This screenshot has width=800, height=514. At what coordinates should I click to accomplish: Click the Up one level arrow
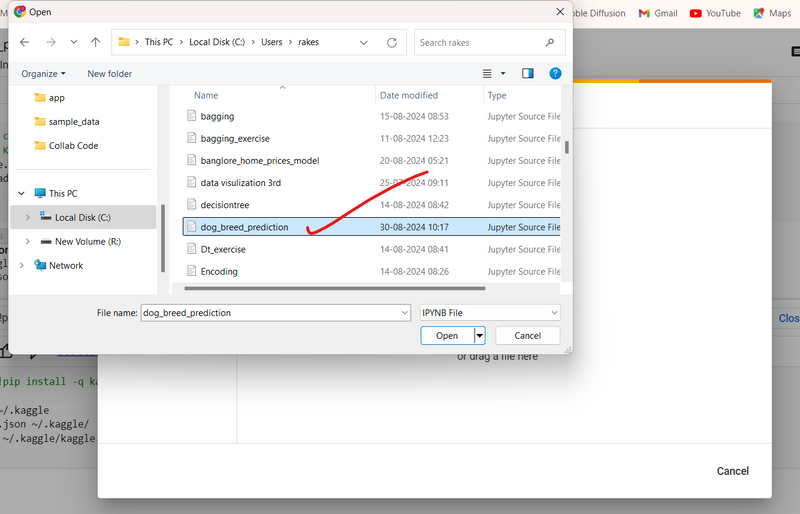pos(95,42)
